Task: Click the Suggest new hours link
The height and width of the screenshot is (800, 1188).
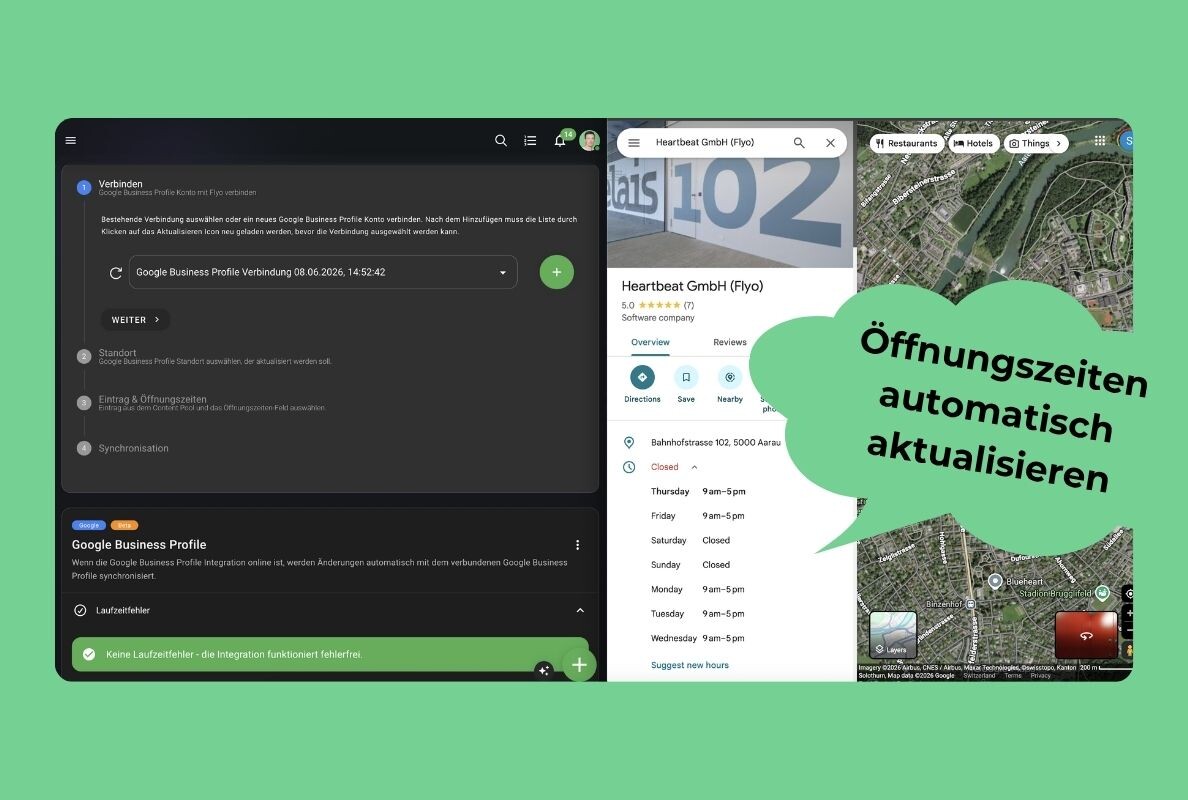Action: (689, 665)
